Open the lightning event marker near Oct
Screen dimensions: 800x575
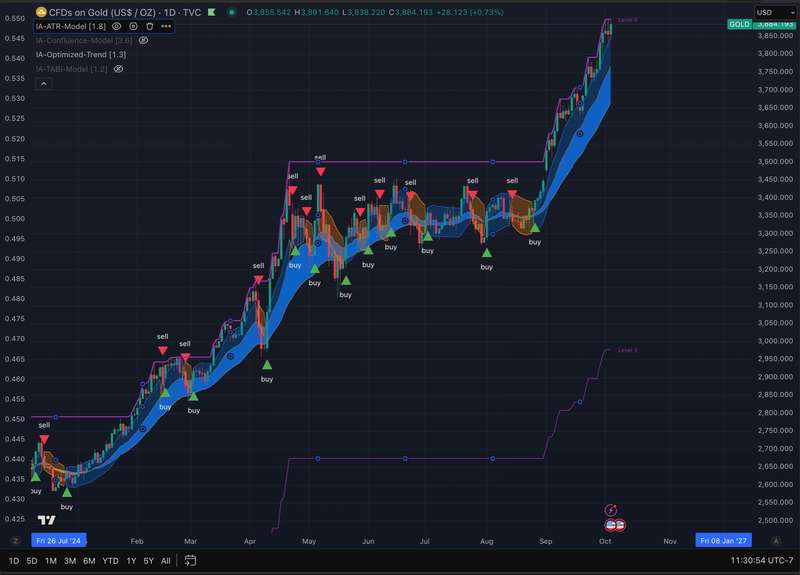(611, 510)
